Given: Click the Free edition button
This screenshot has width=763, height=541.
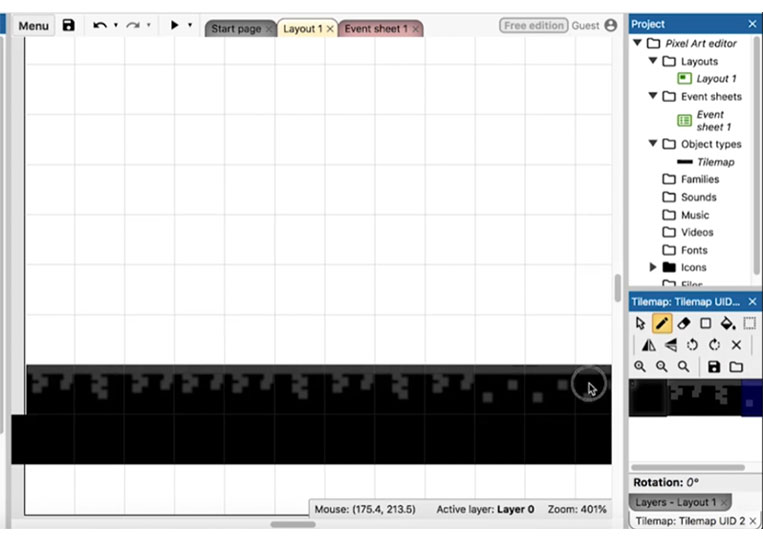Looking at the screenshot, I should coord(533,25).
